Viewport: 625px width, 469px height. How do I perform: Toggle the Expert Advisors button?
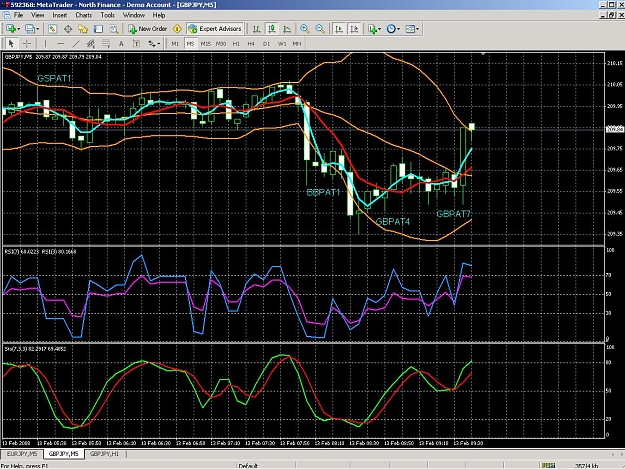[215, 29]
